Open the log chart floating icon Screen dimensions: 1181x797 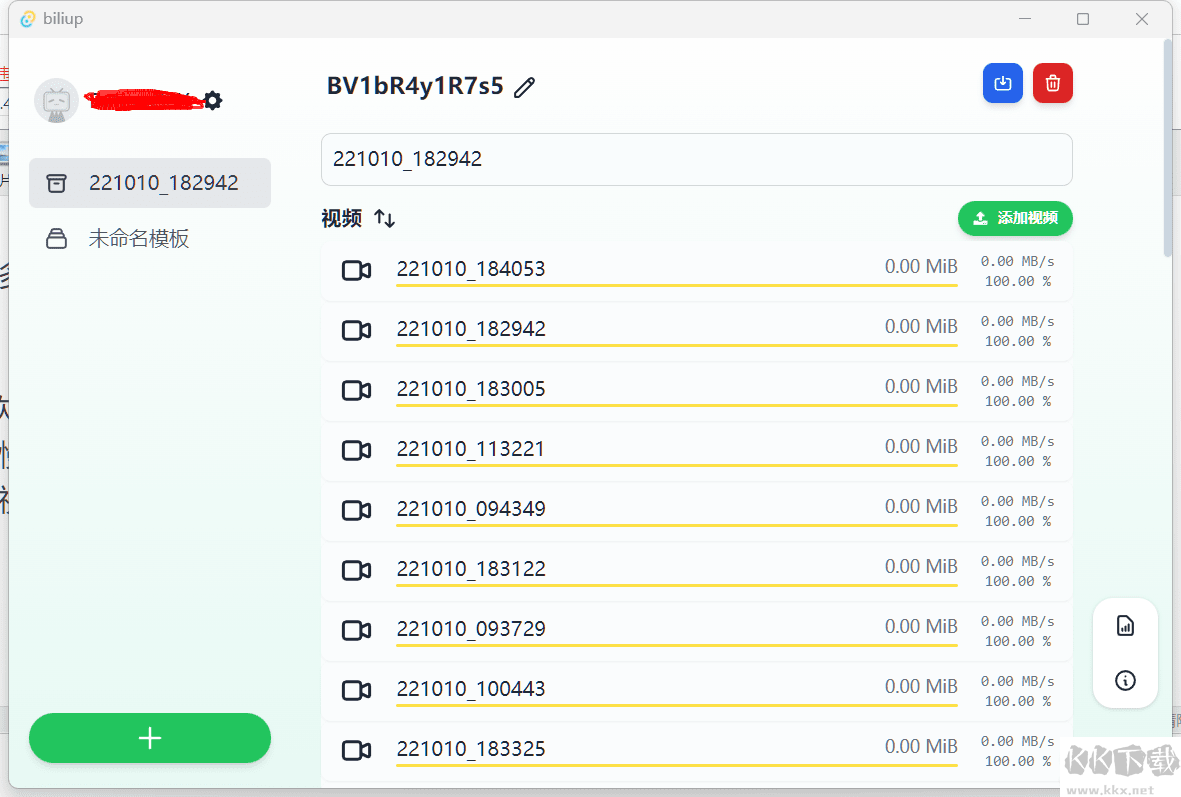pos(1125,626)
